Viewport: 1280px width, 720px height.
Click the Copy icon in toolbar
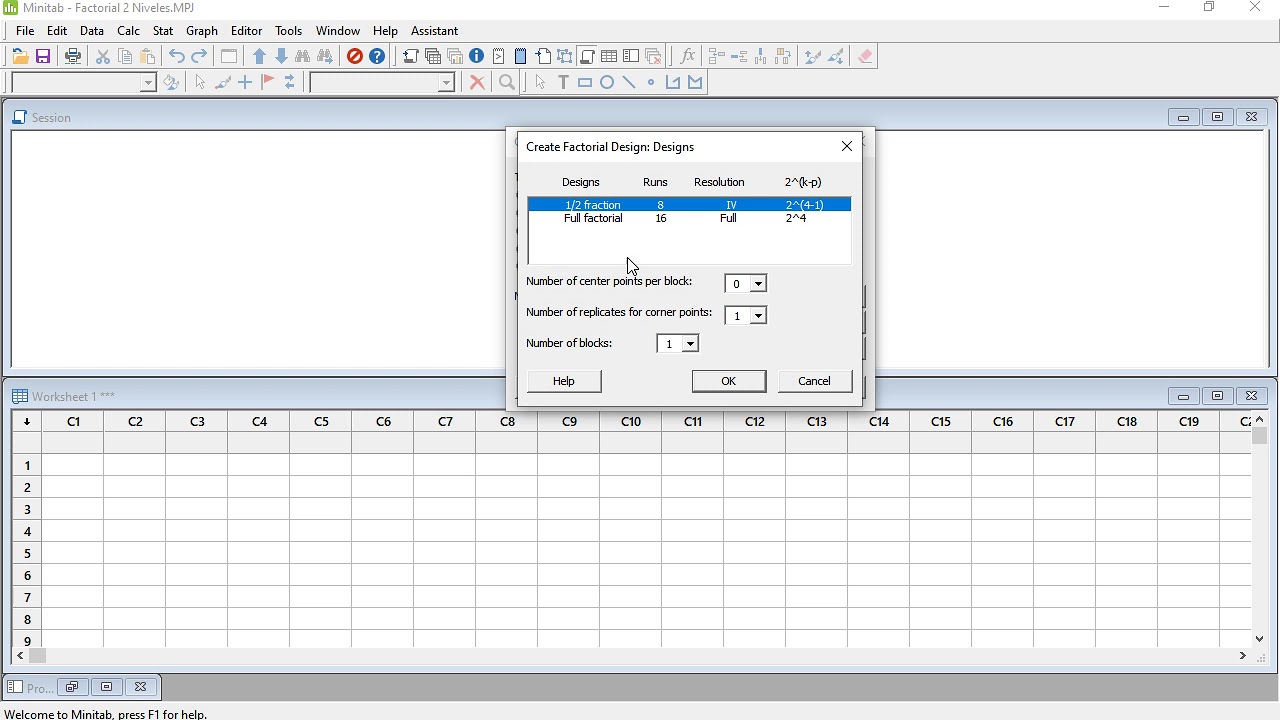click(125, 57)
